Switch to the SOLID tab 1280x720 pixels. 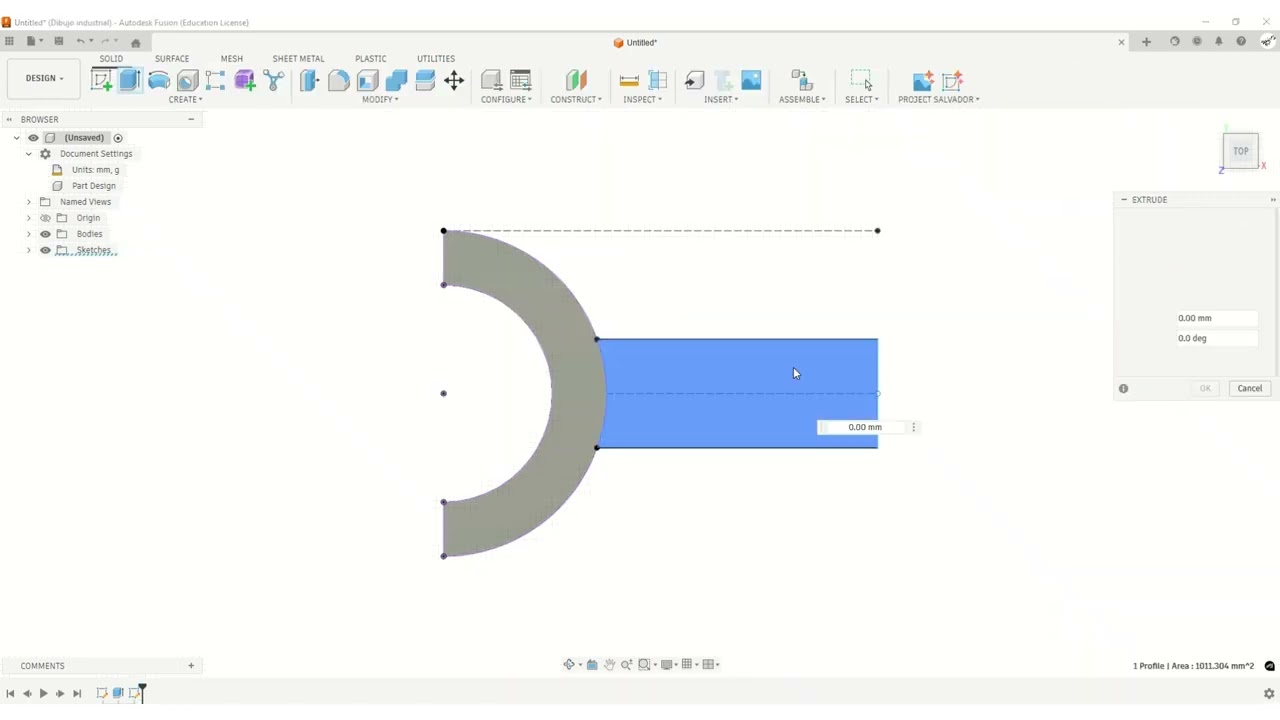111,59
